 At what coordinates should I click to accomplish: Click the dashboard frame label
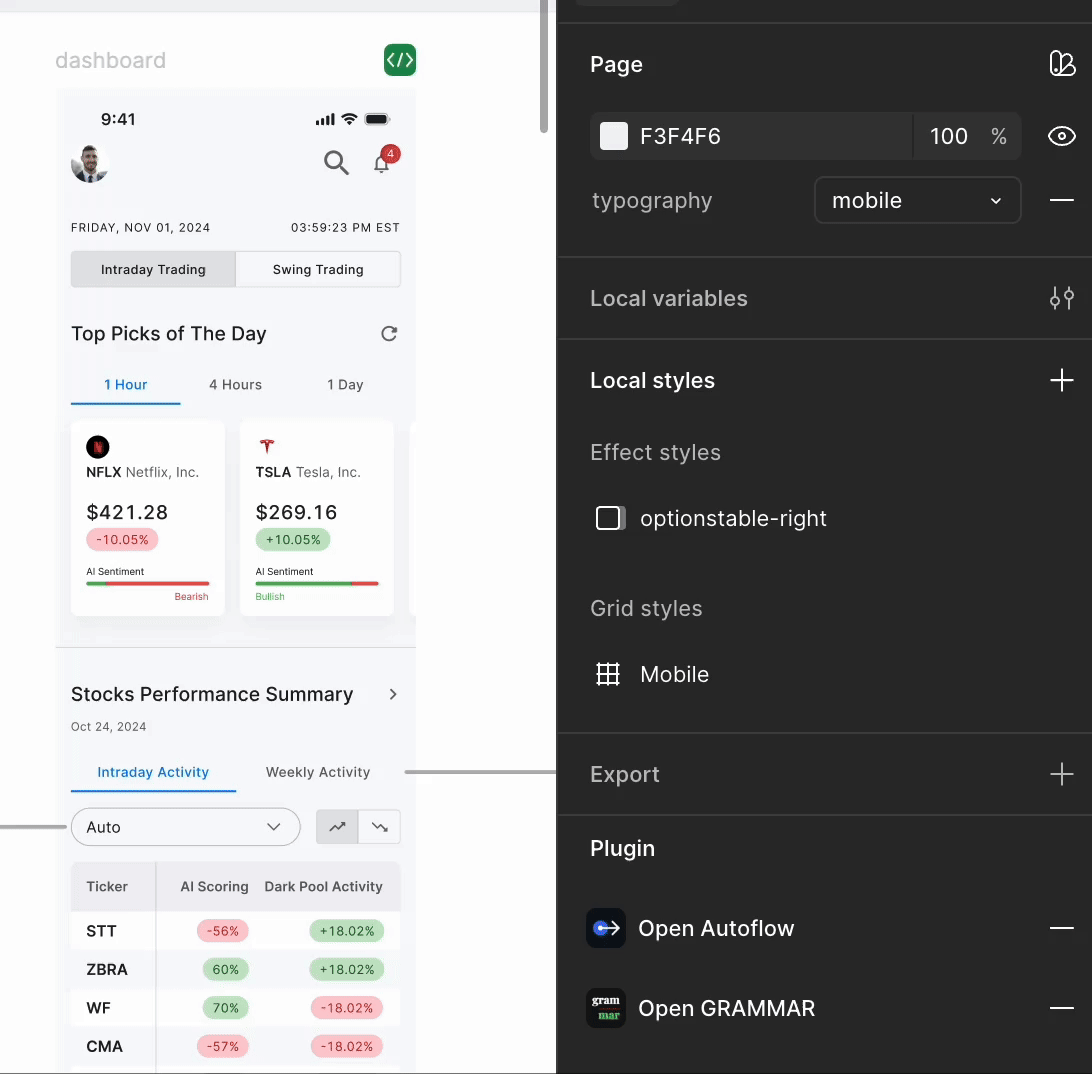[111, 61]
